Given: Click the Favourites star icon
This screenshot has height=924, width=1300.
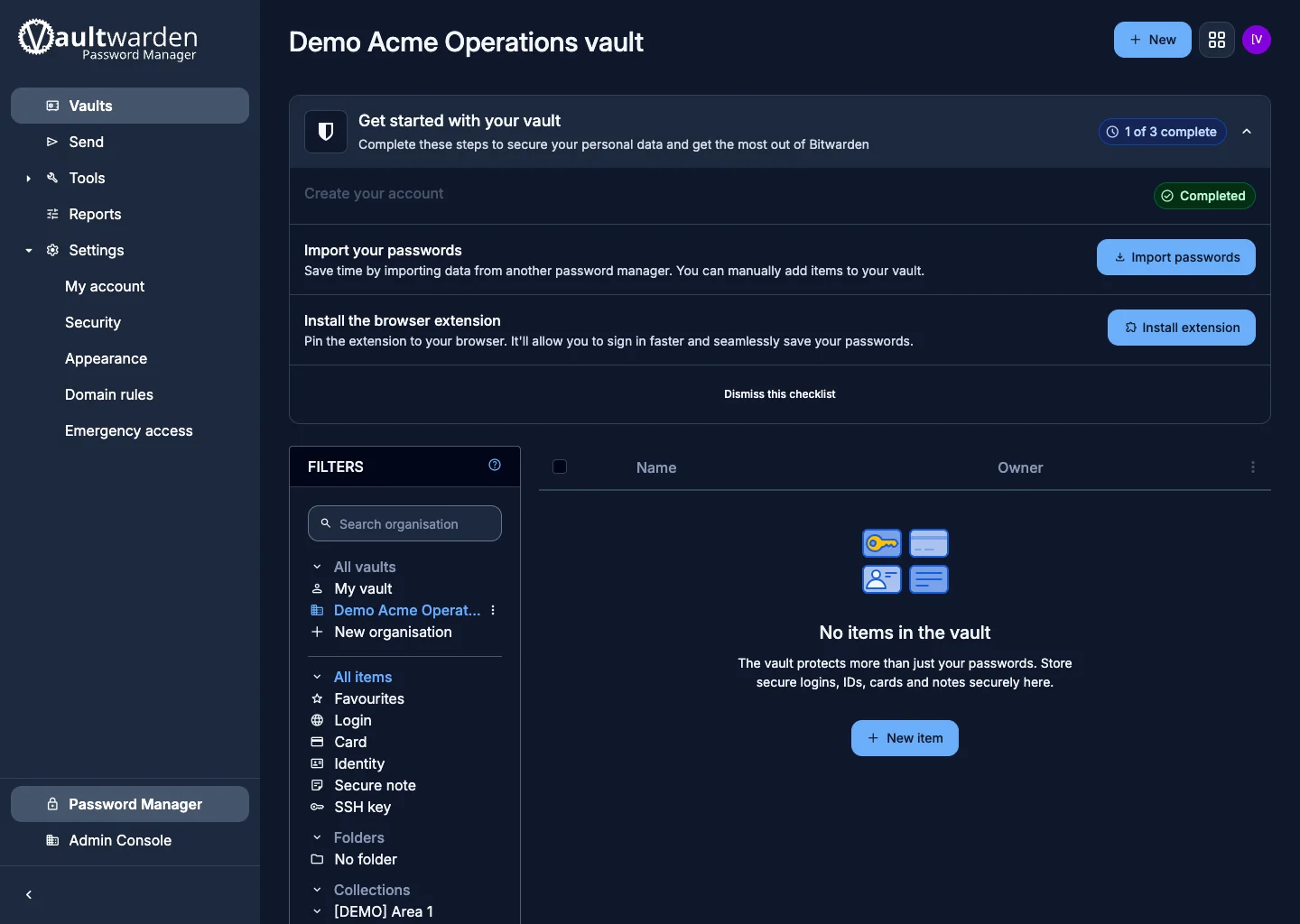Looking at the screenshot, I should [x=317, y=698].
